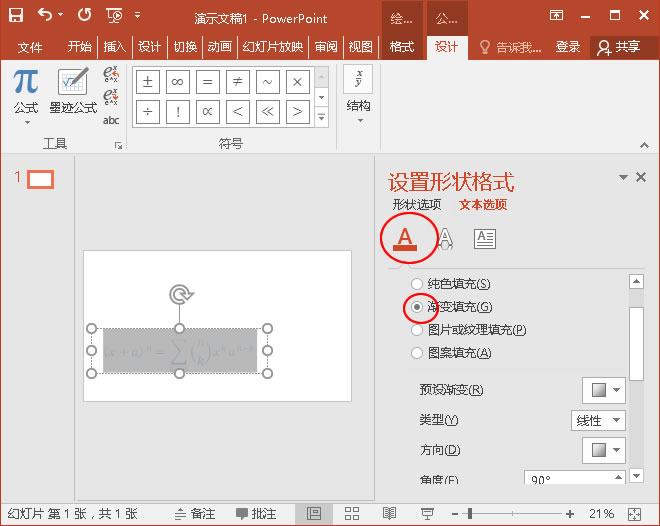Select the text fill and outline icon

(x=404, y=238)
